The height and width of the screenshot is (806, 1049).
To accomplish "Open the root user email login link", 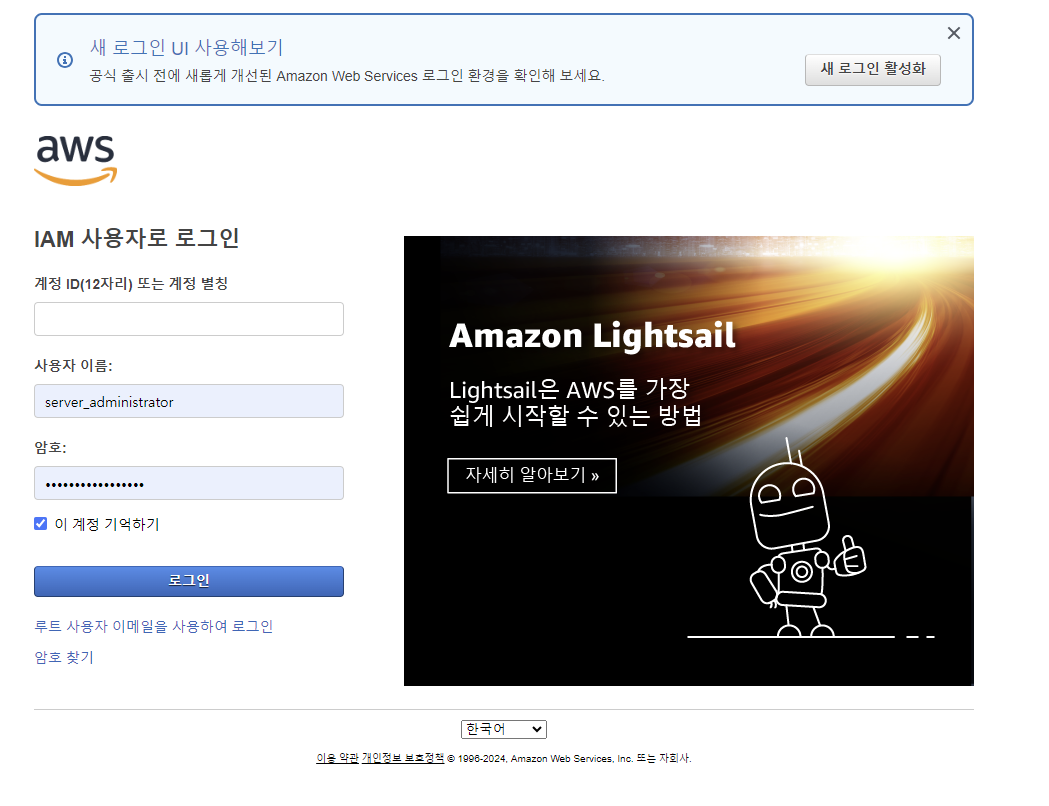I will (153, 626).
